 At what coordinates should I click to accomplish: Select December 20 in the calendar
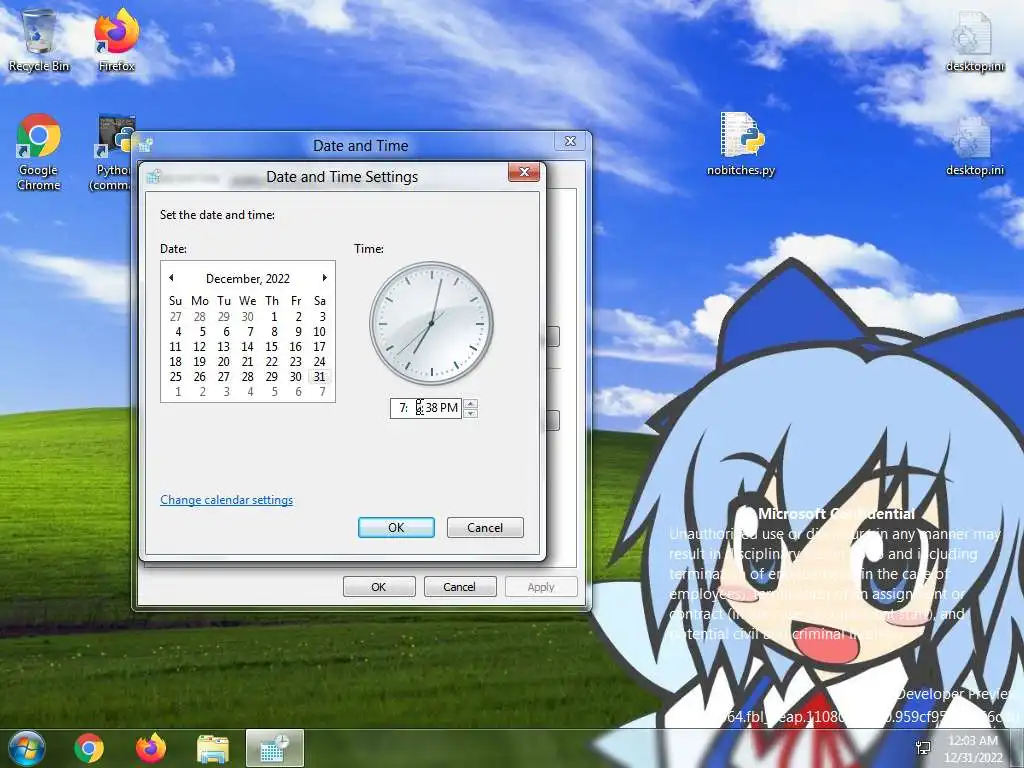point(224,362)
